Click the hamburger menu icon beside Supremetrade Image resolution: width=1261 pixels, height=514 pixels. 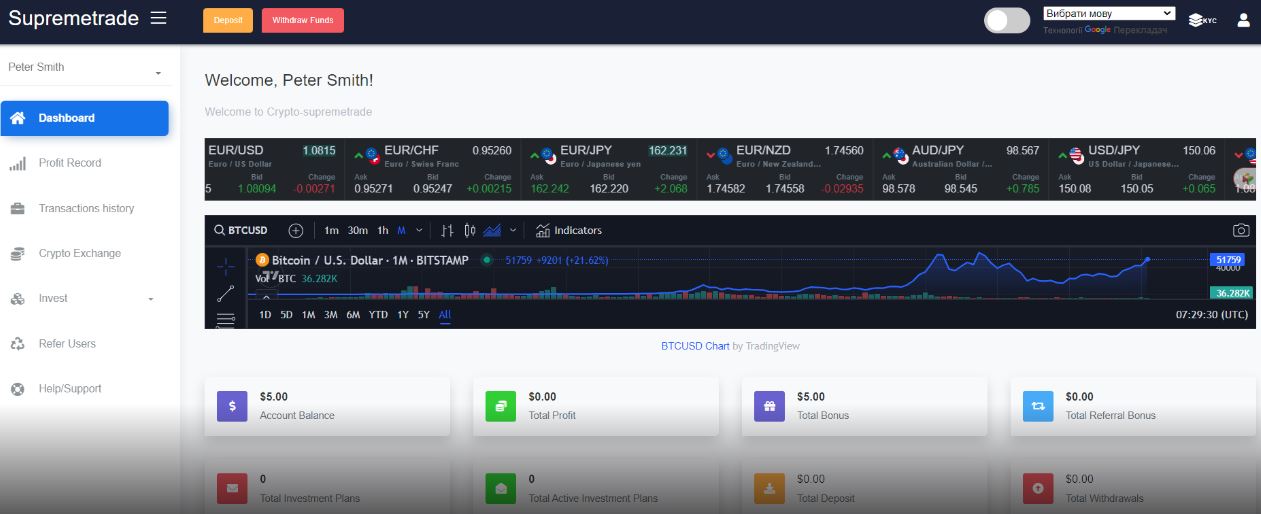point(158,18)
